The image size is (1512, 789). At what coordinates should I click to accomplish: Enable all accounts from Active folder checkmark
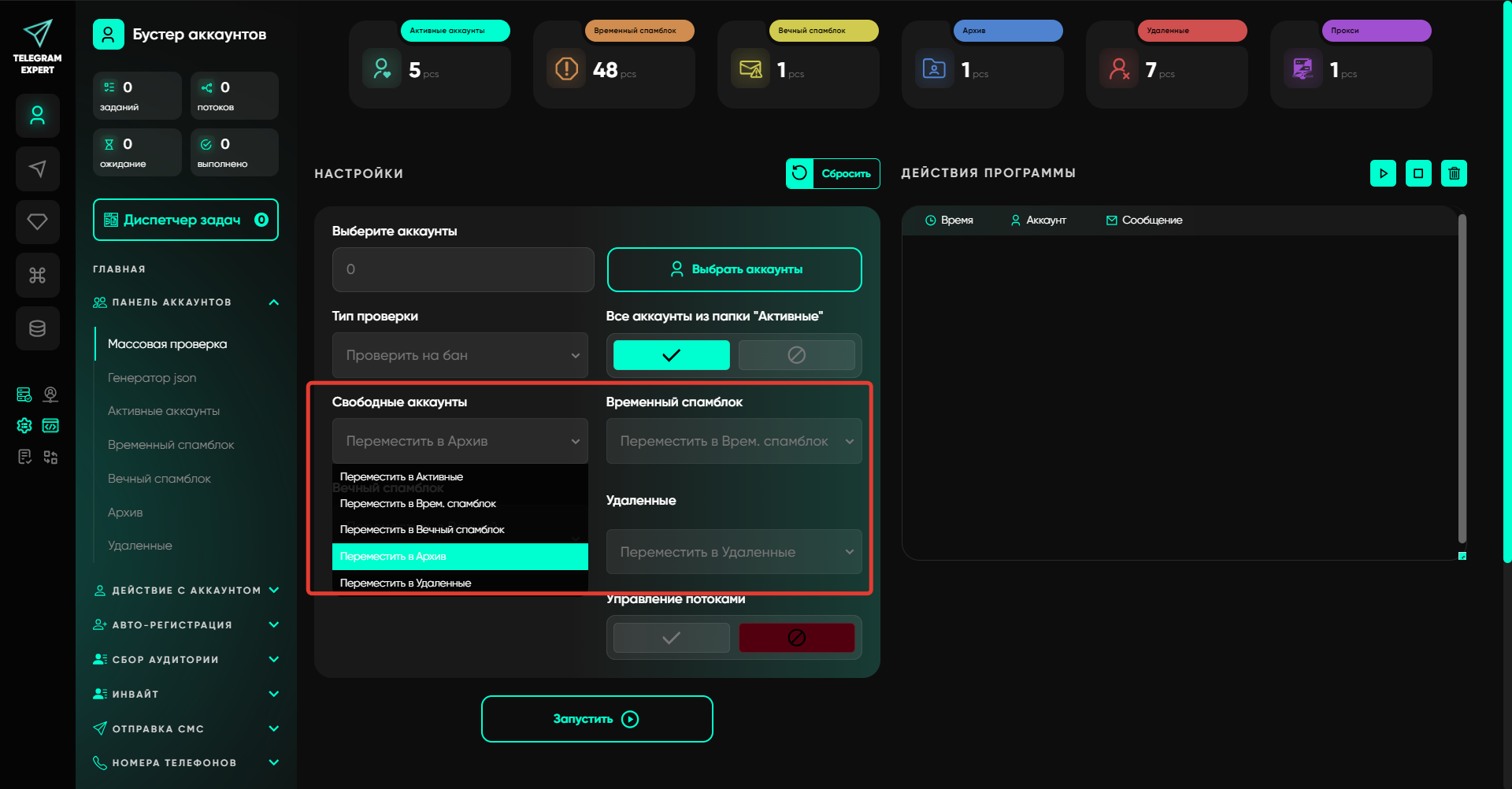(671, 355)
